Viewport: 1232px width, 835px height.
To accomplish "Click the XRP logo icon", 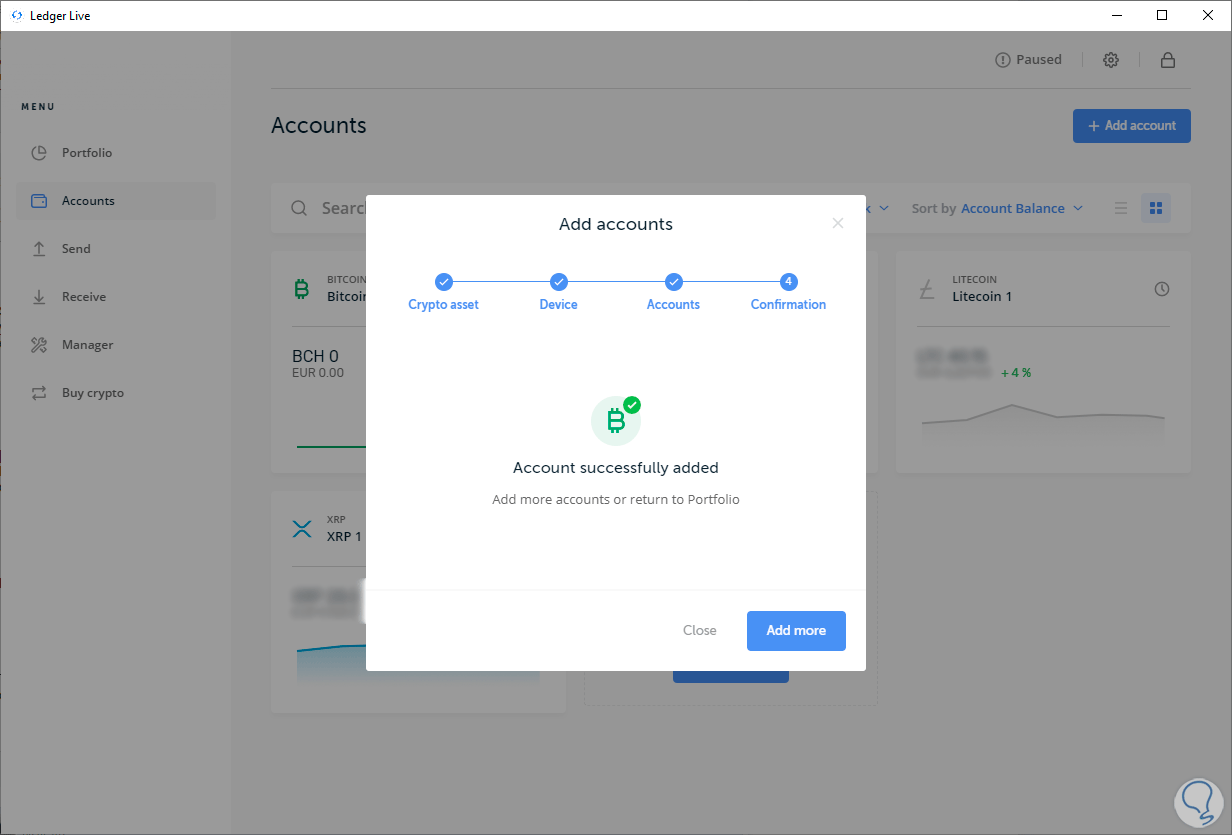I will [302, 529].
